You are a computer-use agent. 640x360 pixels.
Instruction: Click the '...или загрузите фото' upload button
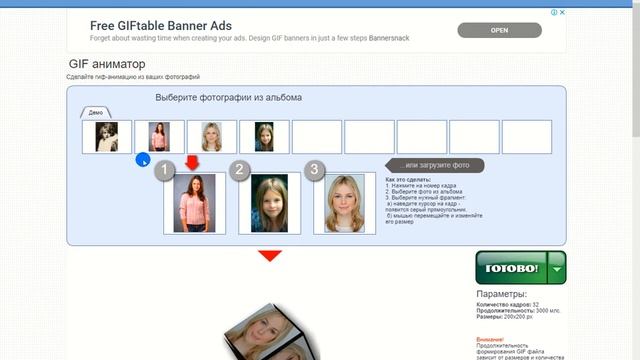[435, 165]
